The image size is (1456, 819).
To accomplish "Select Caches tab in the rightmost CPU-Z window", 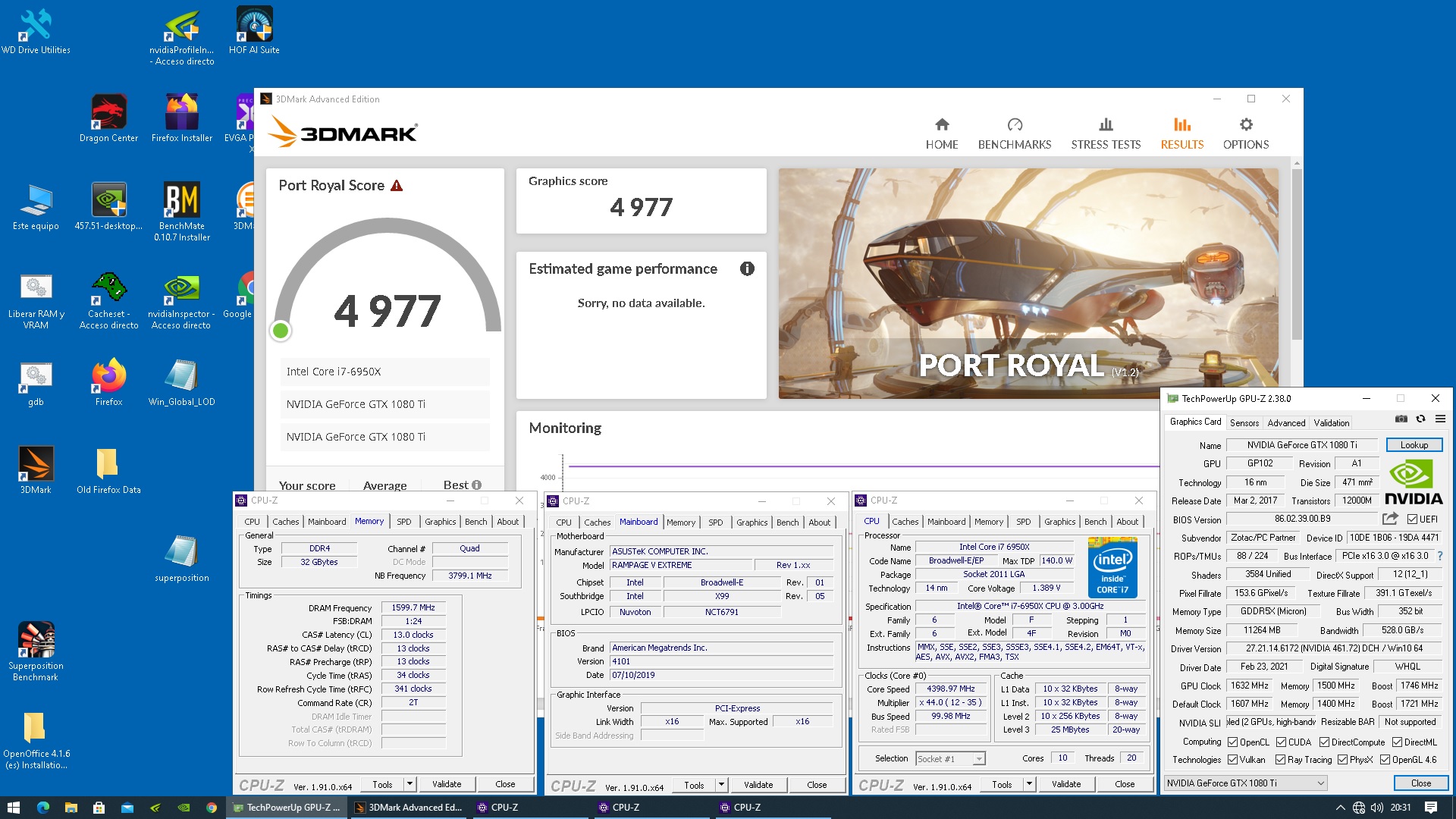I will [x=905, y=522].
